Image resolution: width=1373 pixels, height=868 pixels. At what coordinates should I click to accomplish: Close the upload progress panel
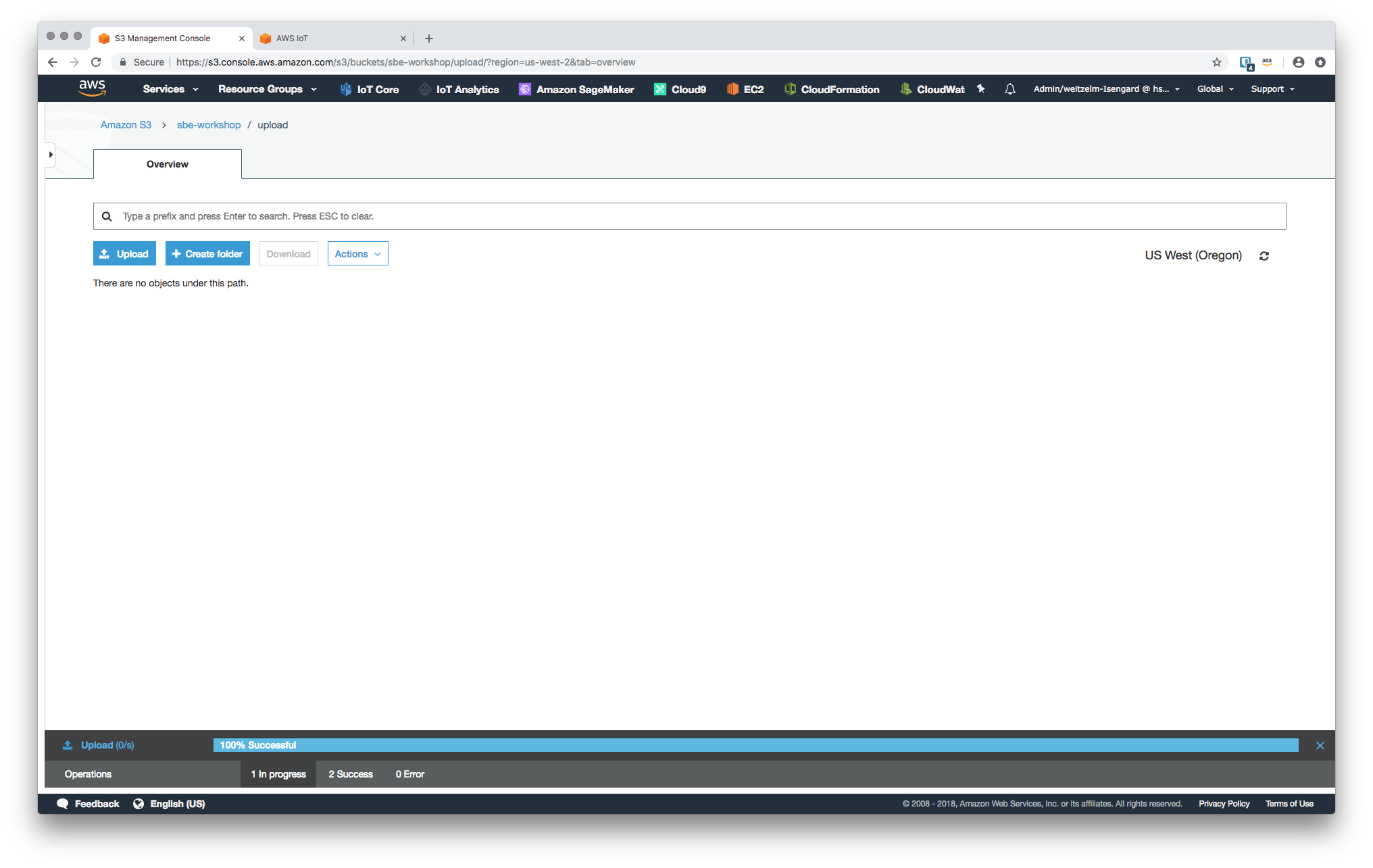point(1320,745)
